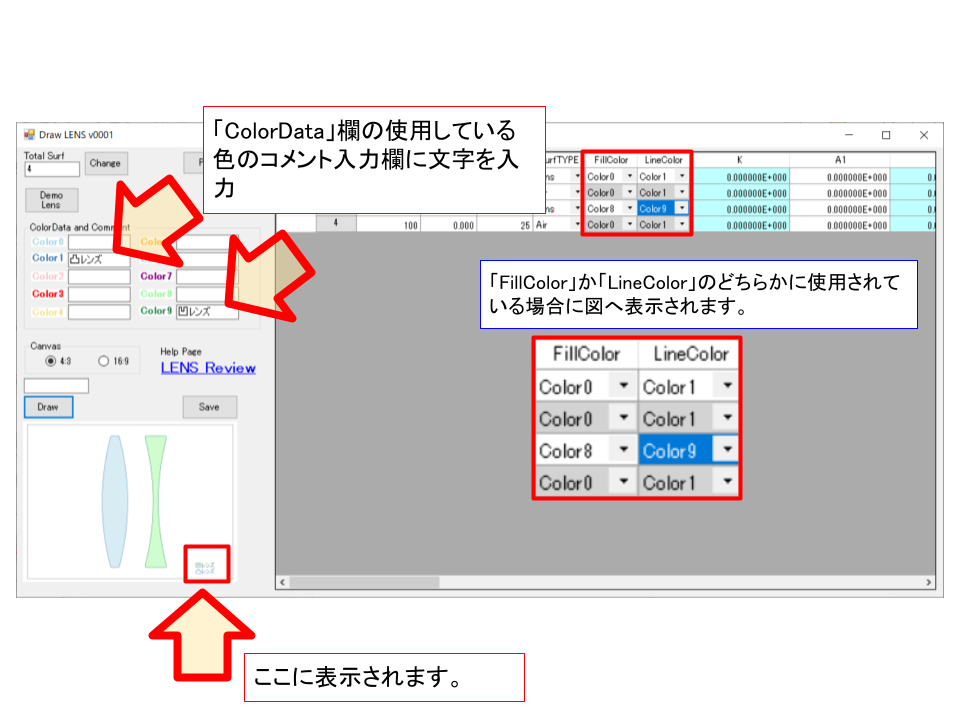The width and height of the screenshot is (960, 720).
Task: Open LineColor dropdown in grid's first row
Action: pyautogui.click(x=682, y=176)
